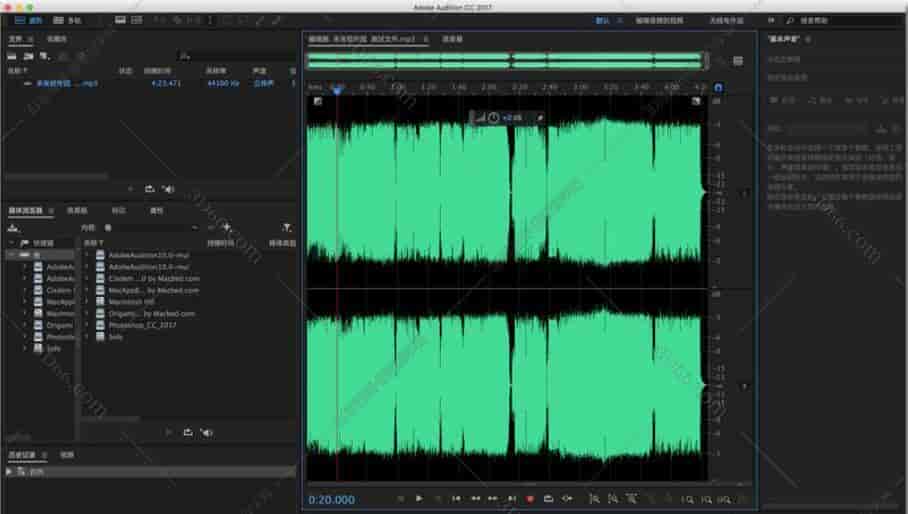Viewport: 908px width, 514px height.
Task: Click the Open File icon in Files panel
Action: pyautogui.click(x=12, y=57)
